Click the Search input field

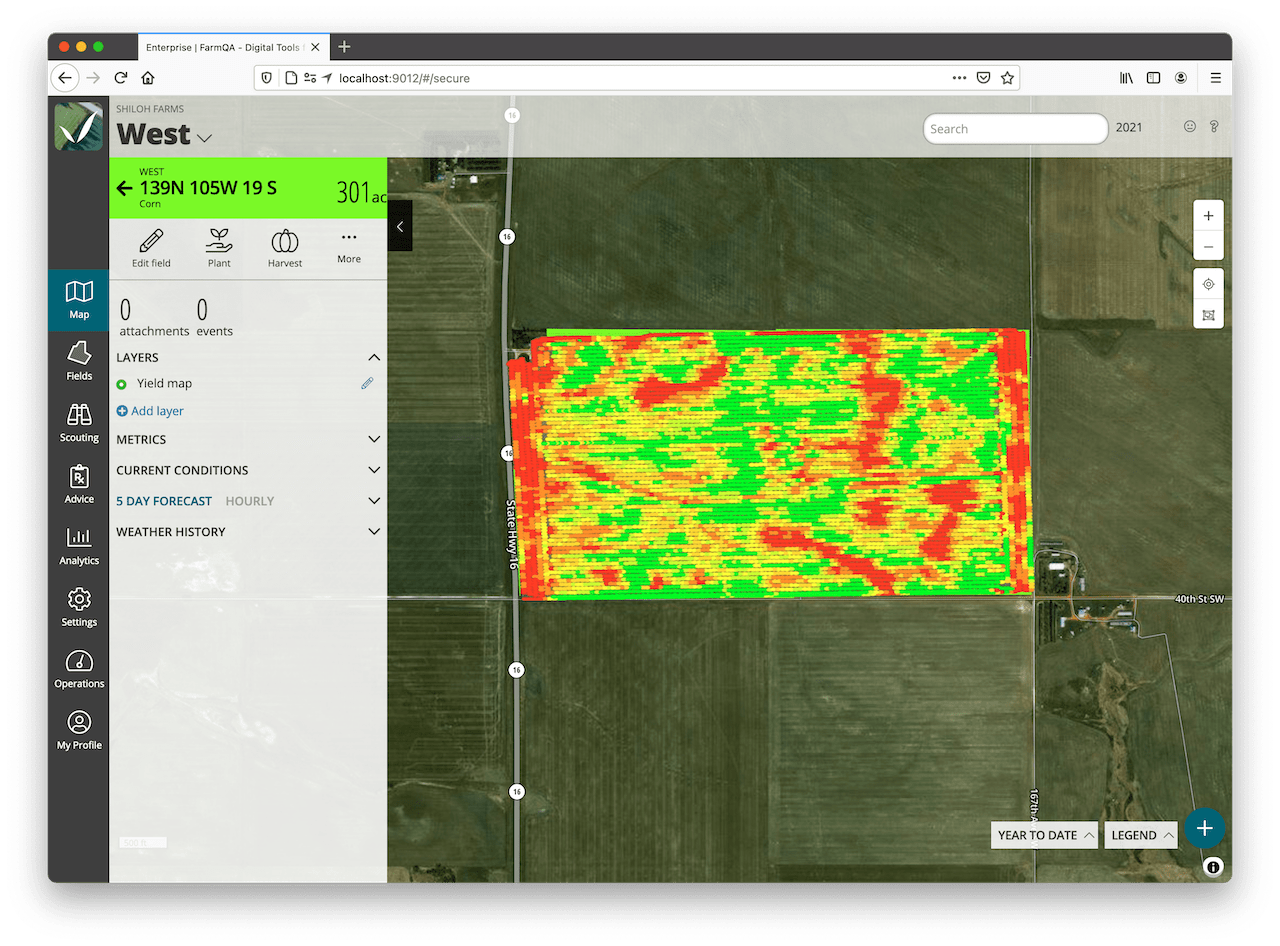1015,129
